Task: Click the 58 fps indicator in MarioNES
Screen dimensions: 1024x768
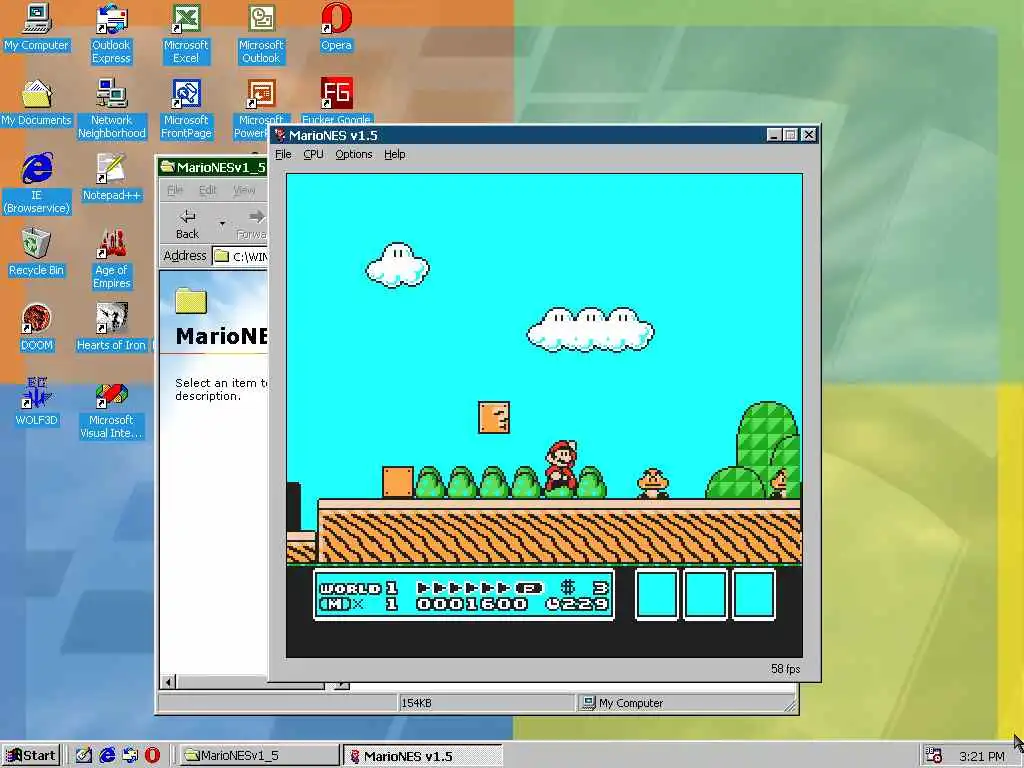Action: (786, 669)
